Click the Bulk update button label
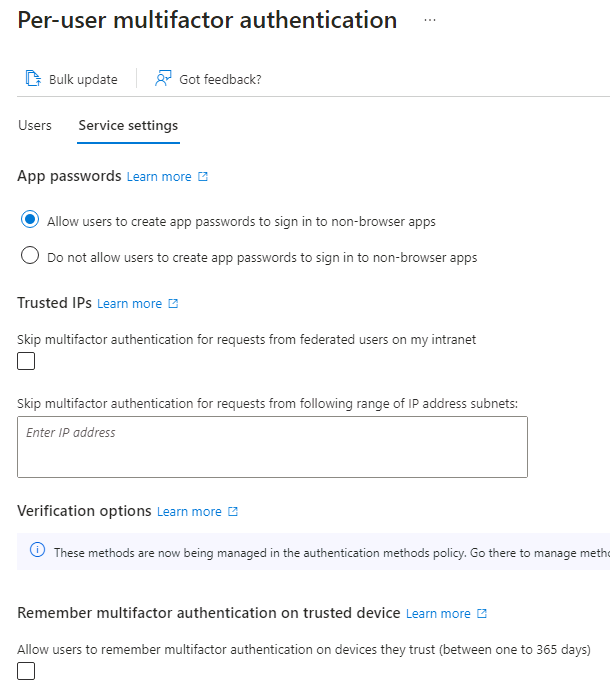The width and height of the screenshot is (610, 686). coord(83,80)
